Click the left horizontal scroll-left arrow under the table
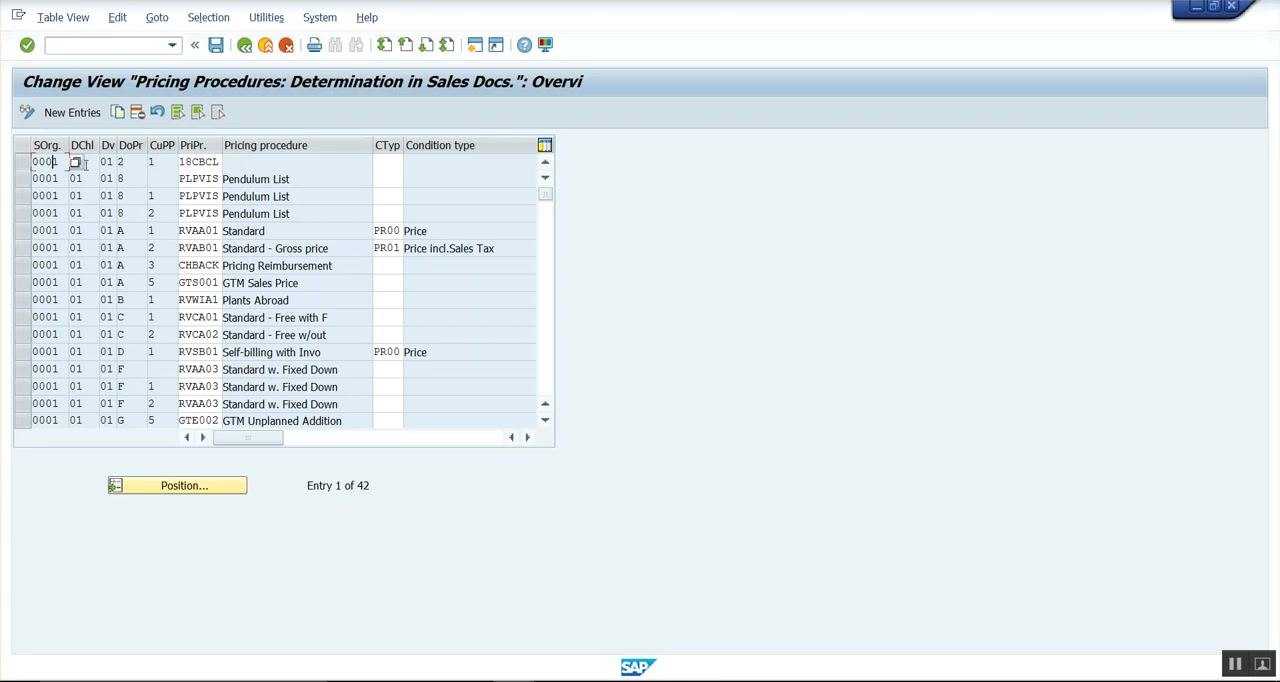The image size is (1280, 682). 186,438
